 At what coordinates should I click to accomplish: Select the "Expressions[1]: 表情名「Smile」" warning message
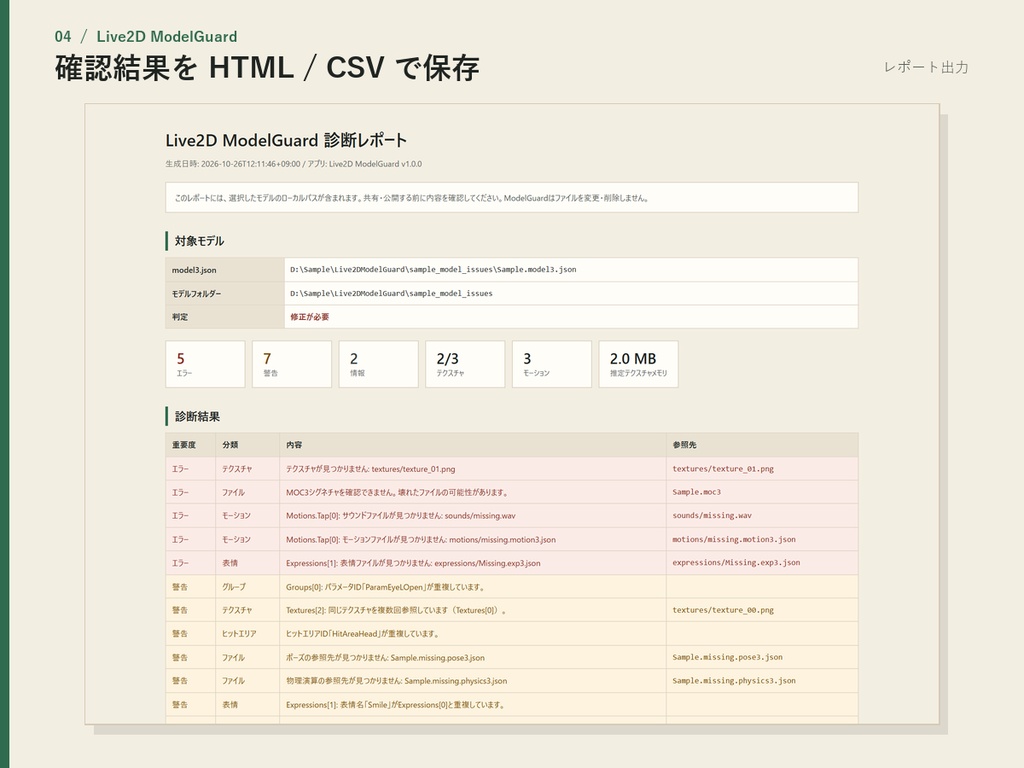click(x=396, y=705)
